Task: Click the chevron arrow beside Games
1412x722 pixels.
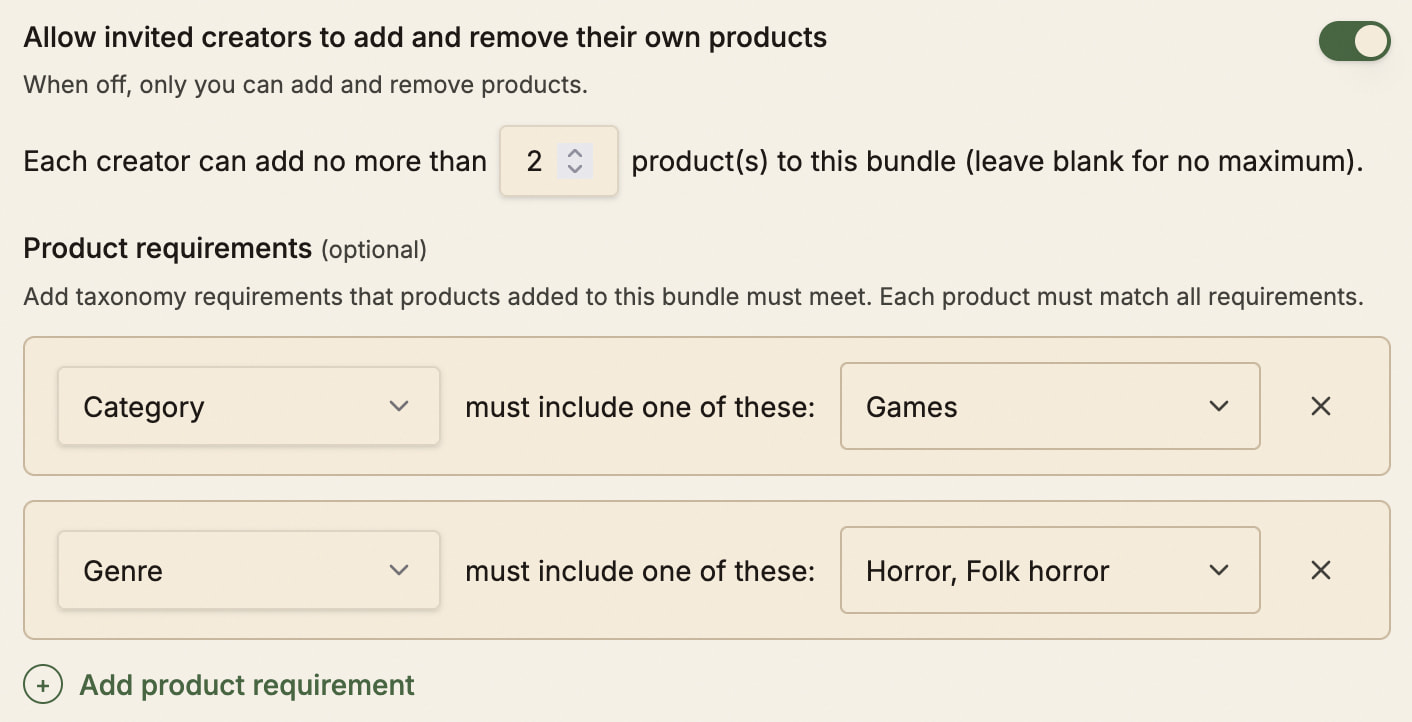Action: pos(1218,406)
